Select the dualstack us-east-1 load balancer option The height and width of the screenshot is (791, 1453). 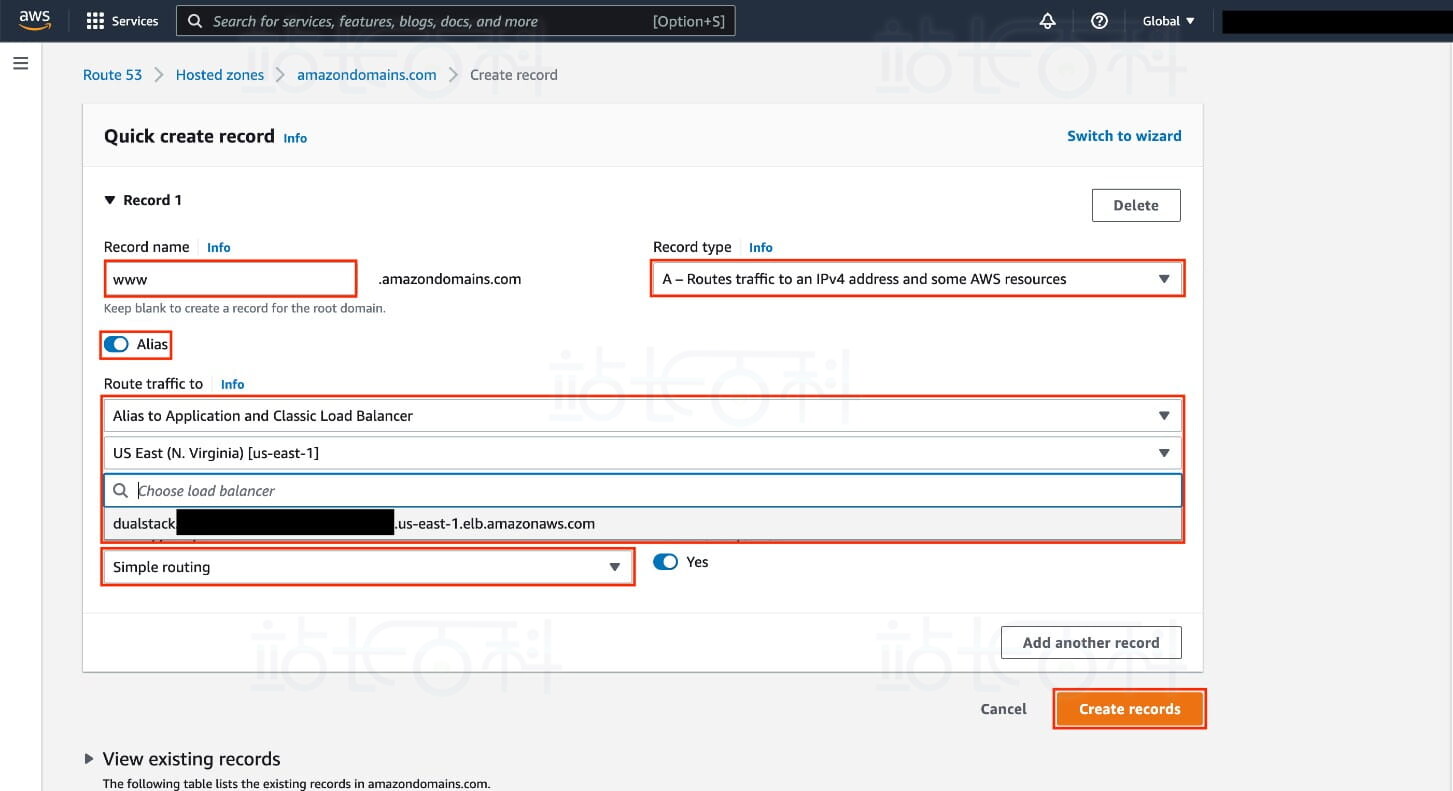643,524
